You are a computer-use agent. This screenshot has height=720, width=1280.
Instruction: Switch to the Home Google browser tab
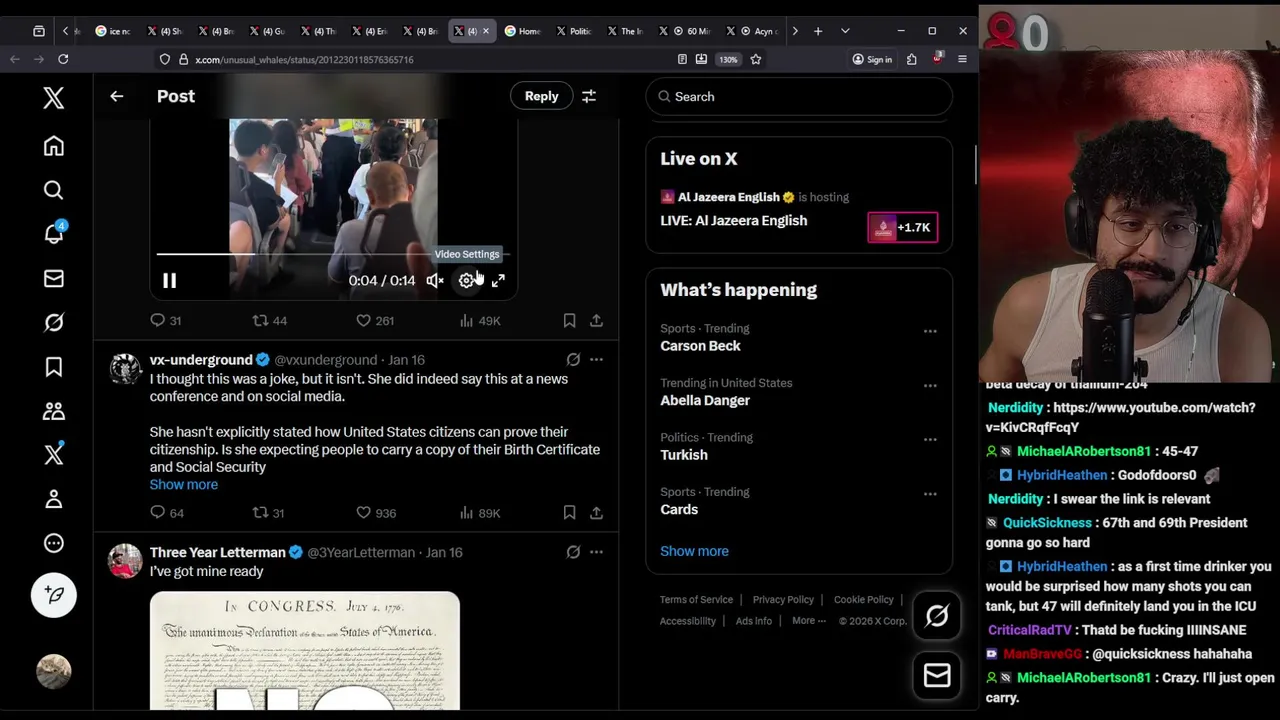[x=523, y=31]
